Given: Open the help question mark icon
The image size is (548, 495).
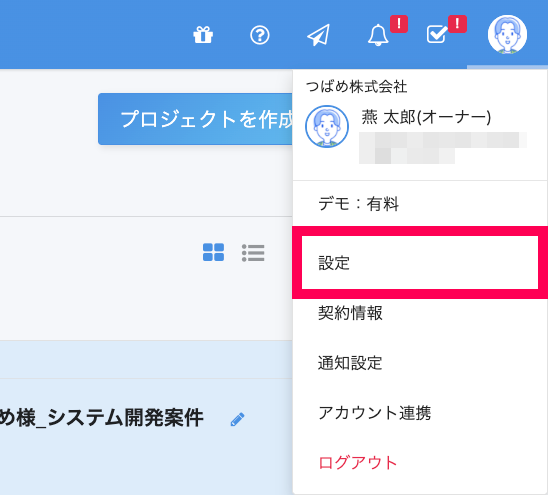Looking at the screenshot, I should (x=260, y=35).
